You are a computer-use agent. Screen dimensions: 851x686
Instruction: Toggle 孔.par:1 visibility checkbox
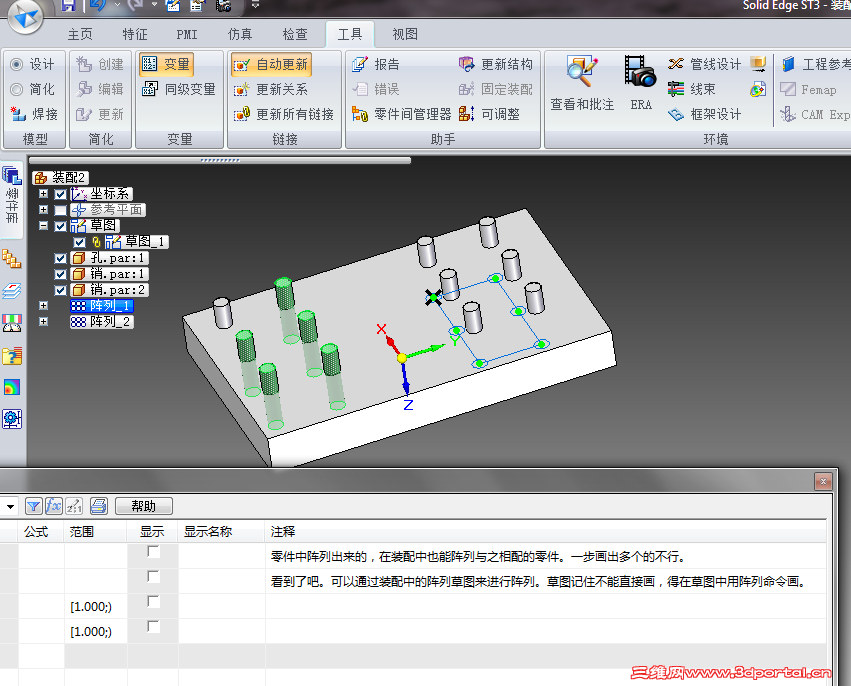click(60, 258)
